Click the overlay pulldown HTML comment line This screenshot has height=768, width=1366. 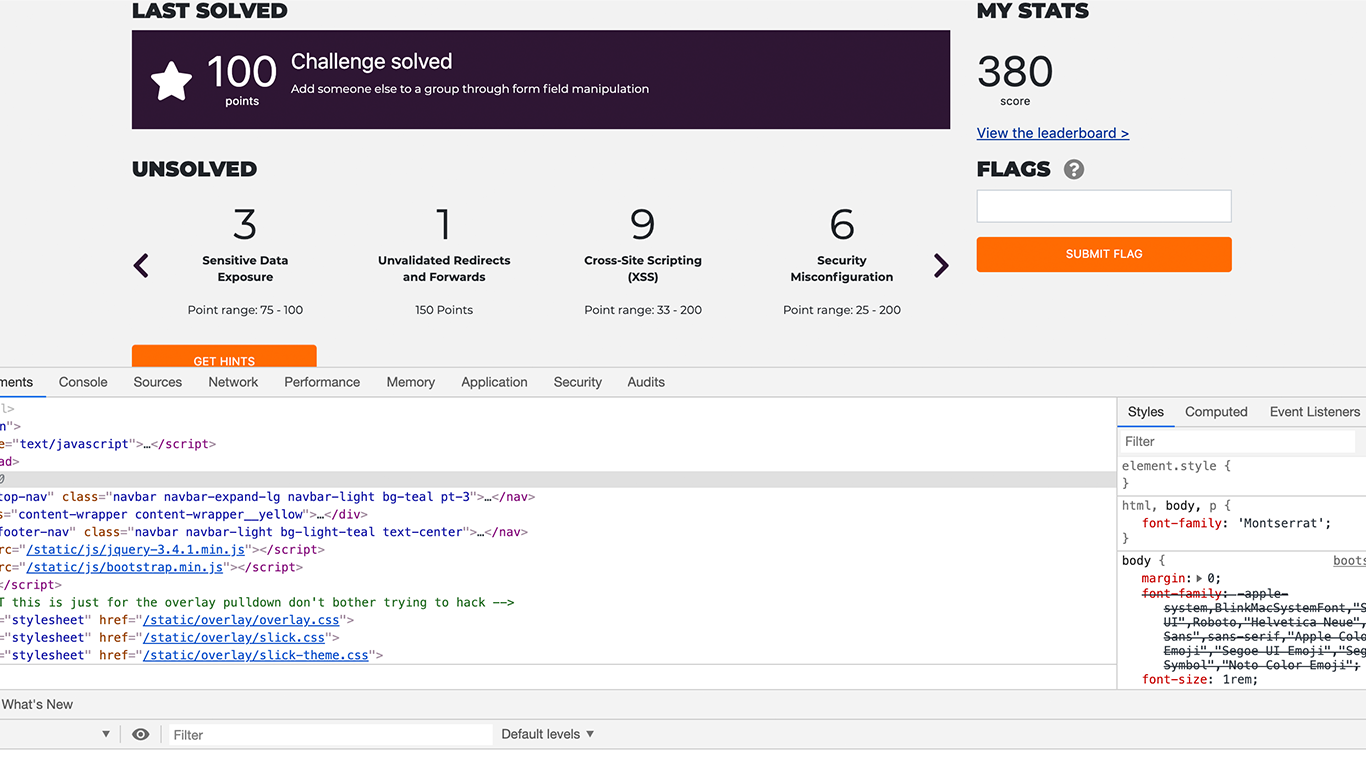tap(257, 603)
